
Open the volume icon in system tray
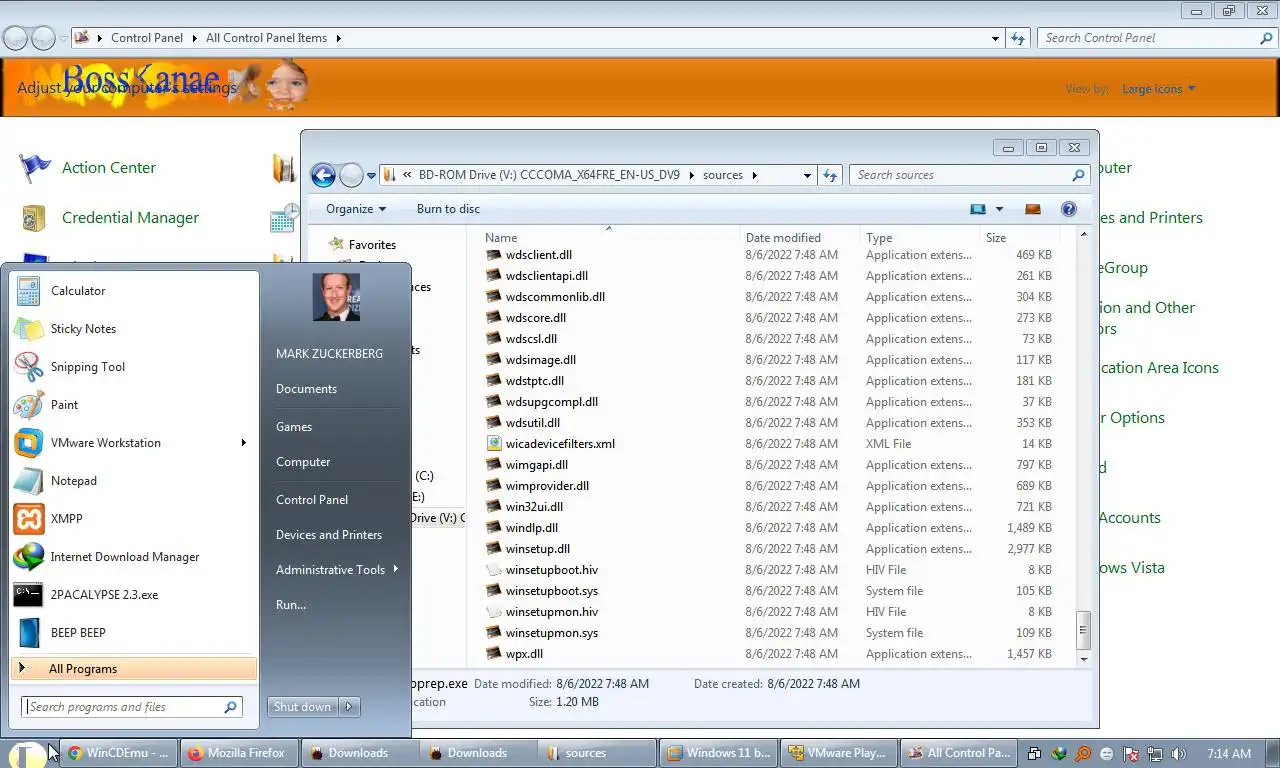(x=1179, y=754)
